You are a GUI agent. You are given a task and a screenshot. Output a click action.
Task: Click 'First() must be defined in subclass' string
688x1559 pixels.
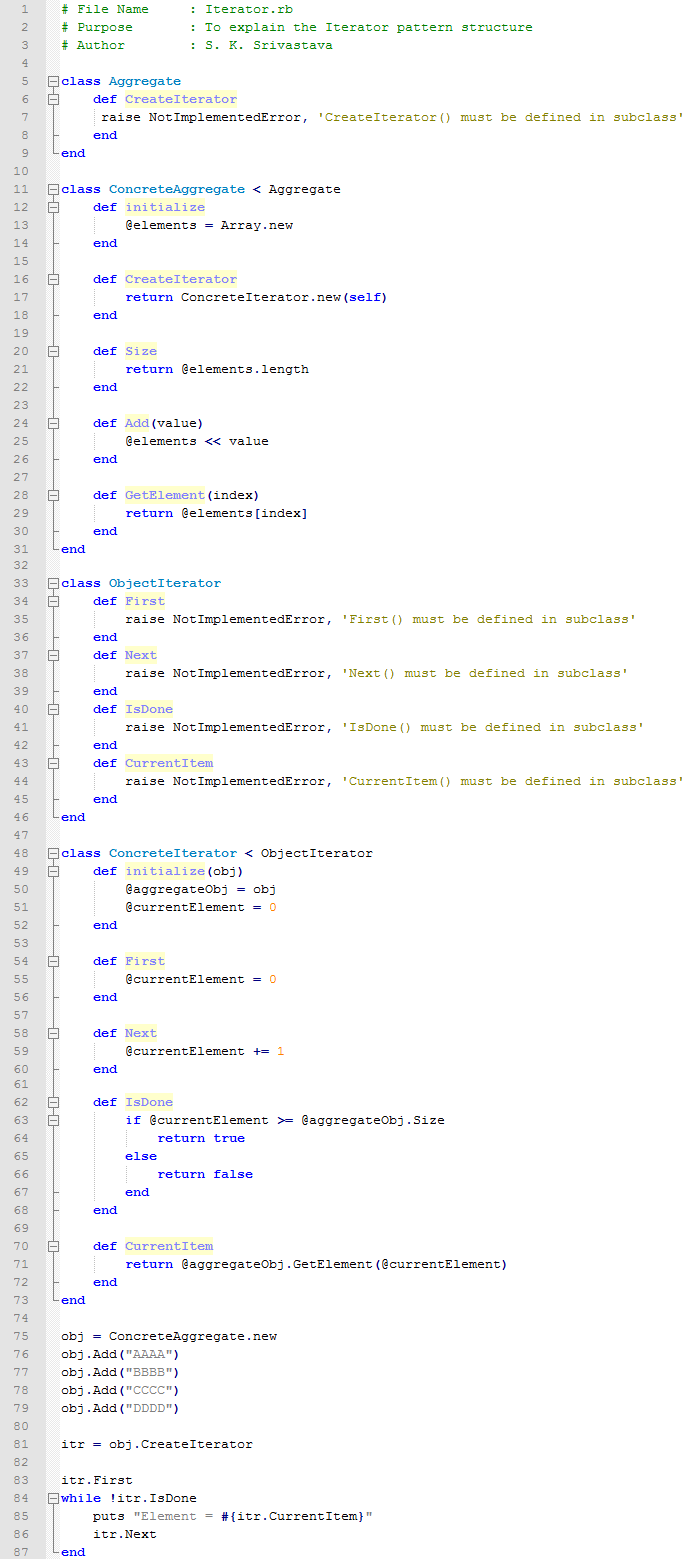point(489,619)
